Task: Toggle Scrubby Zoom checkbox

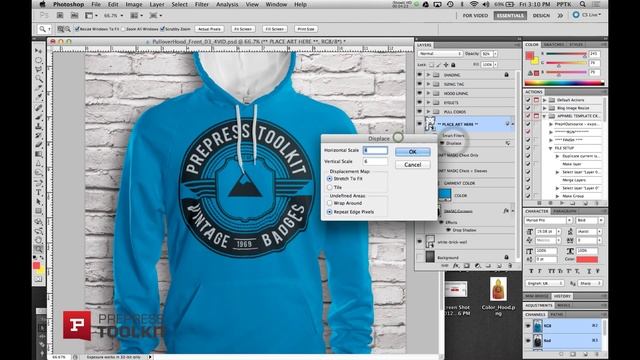Action: (x=162, y=29)
